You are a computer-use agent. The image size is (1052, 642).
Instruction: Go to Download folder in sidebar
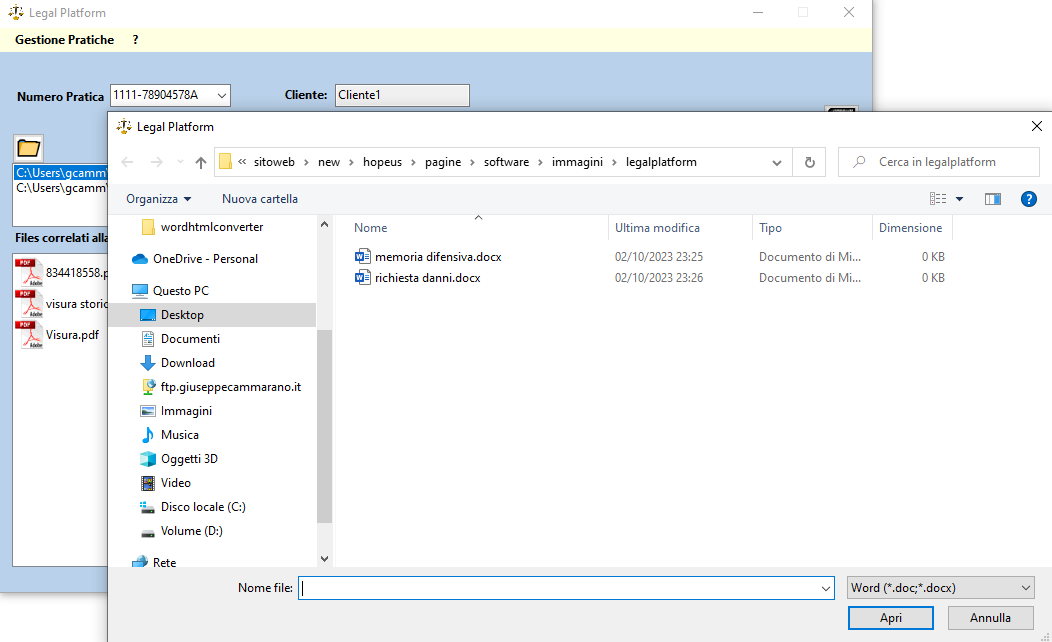pos(187,363)
